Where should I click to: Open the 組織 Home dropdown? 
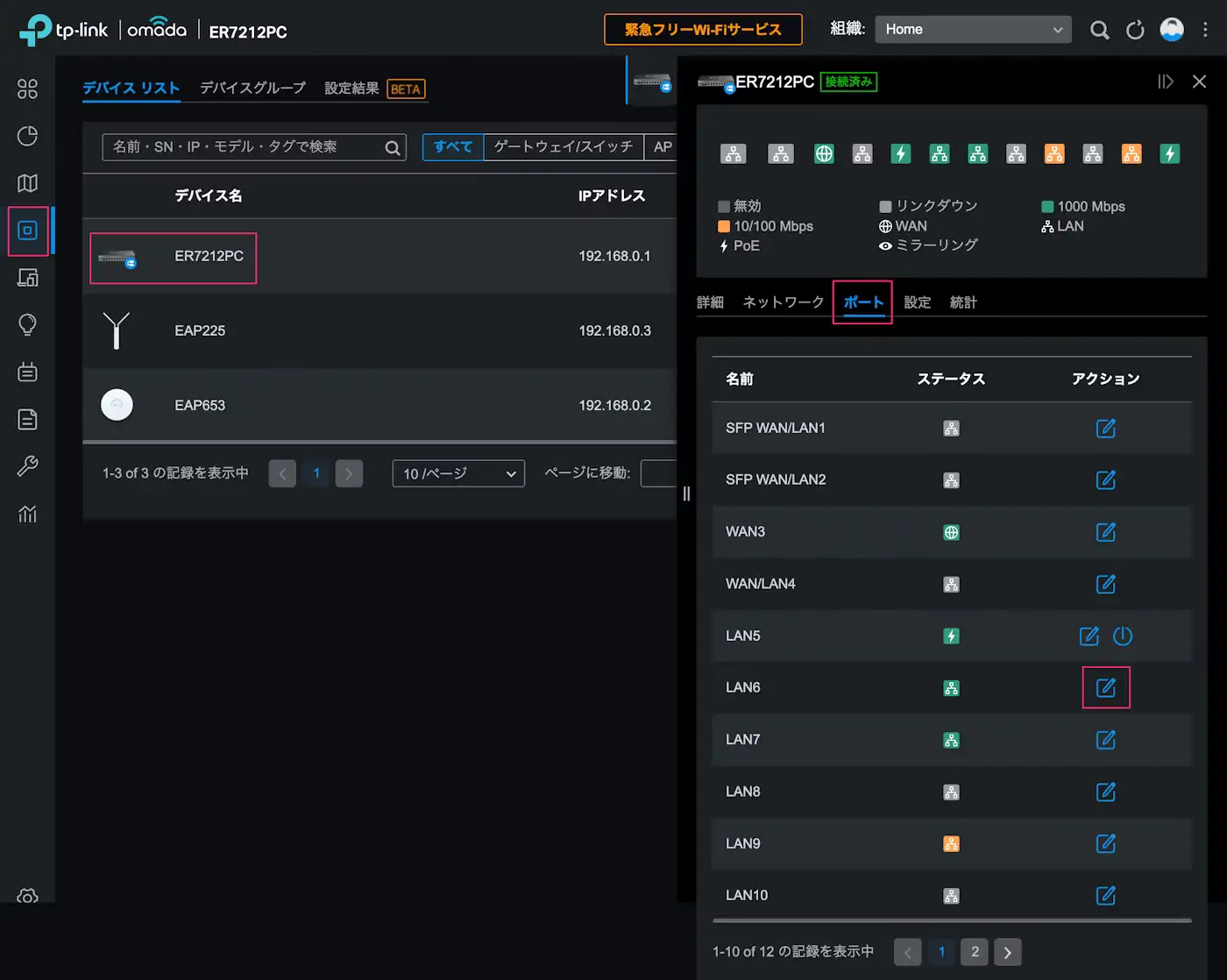point(973,29)
